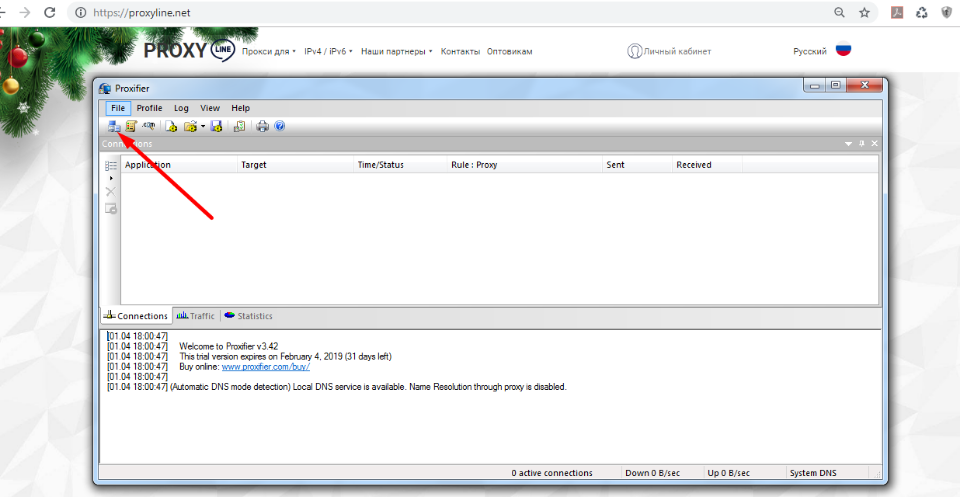The height and width of the screenshot is (497, 960).
Task: Switch to the Traffic tab
Action: coord(195,316)
